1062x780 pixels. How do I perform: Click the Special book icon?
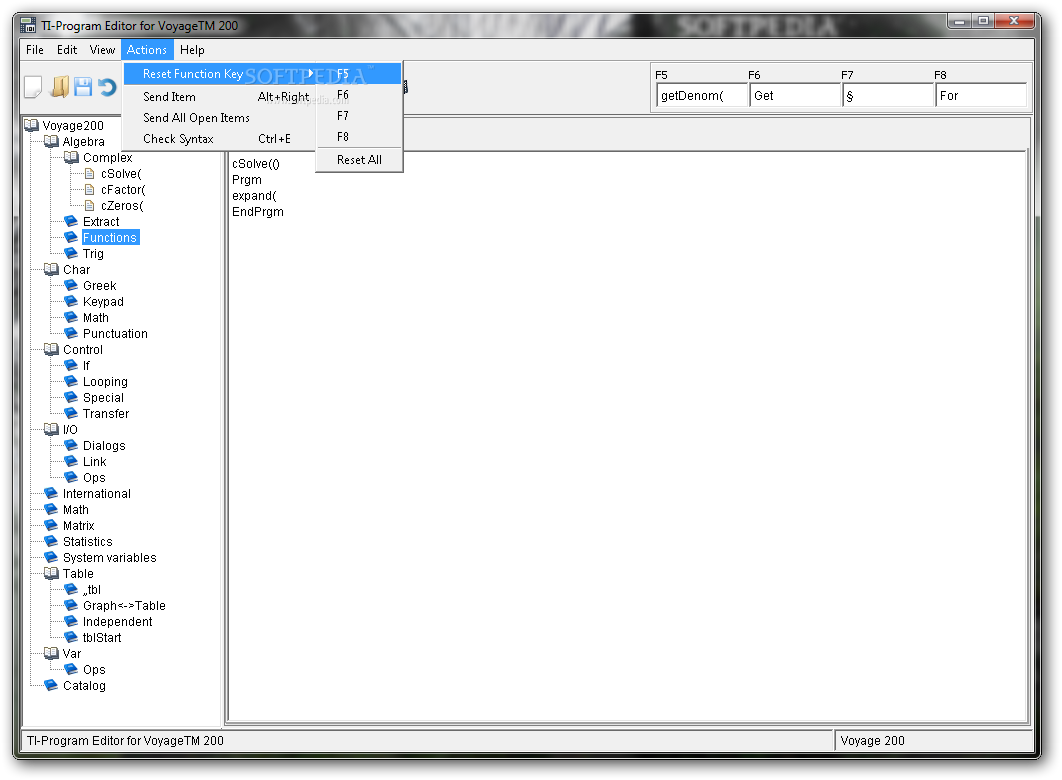coord(70,397)
